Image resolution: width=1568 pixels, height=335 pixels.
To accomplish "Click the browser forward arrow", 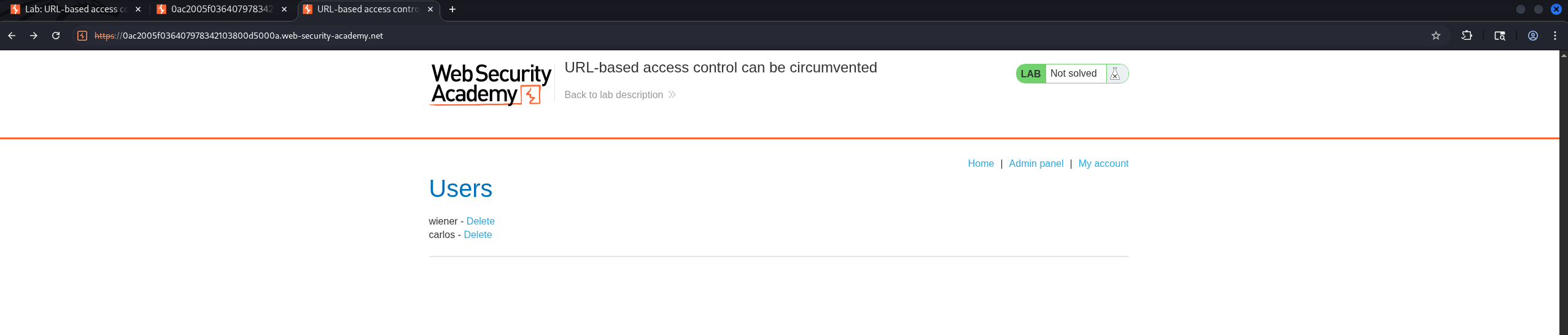I will pos(34,36).
